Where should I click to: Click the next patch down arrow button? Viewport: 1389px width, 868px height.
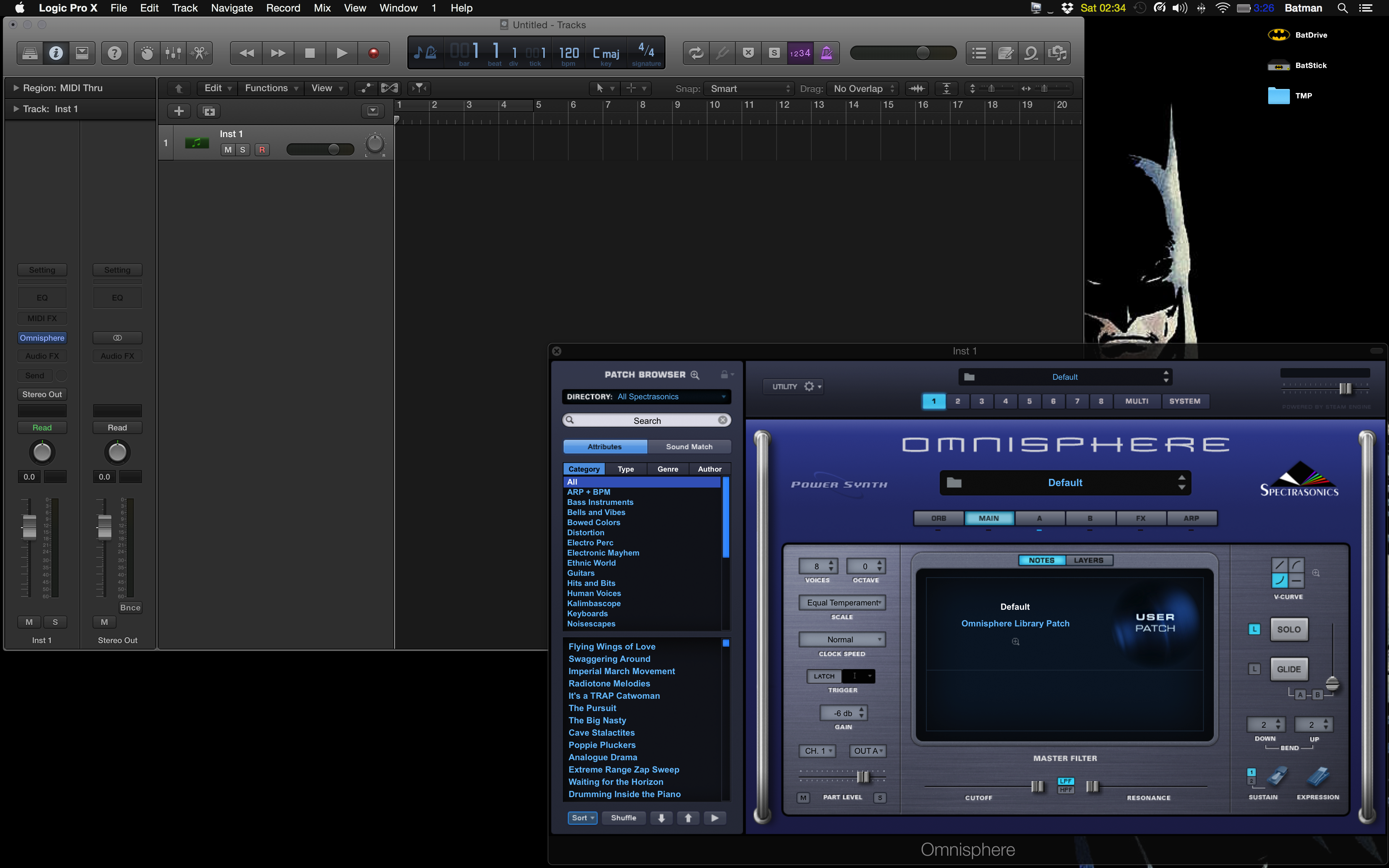click(661, 817)
